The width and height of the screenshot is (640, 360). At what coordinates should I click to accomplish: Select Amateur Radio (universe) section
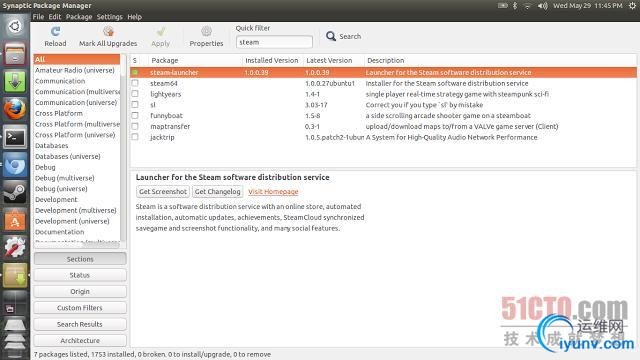77,70
